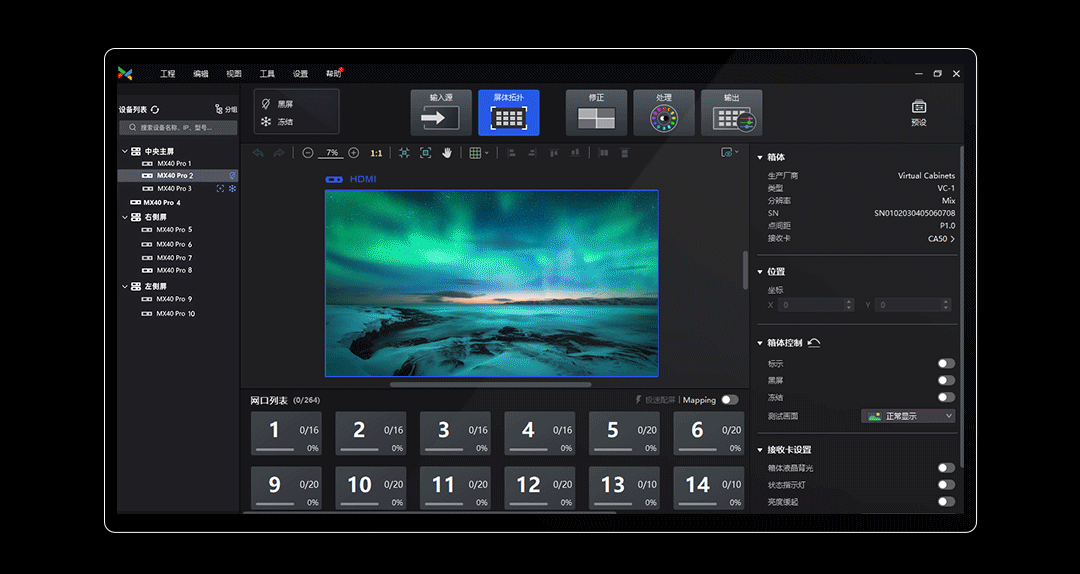This screenshot has width=1080, height=574.
Task: Turn on the 状态指示灯 toggle
Action: [945, 484]
